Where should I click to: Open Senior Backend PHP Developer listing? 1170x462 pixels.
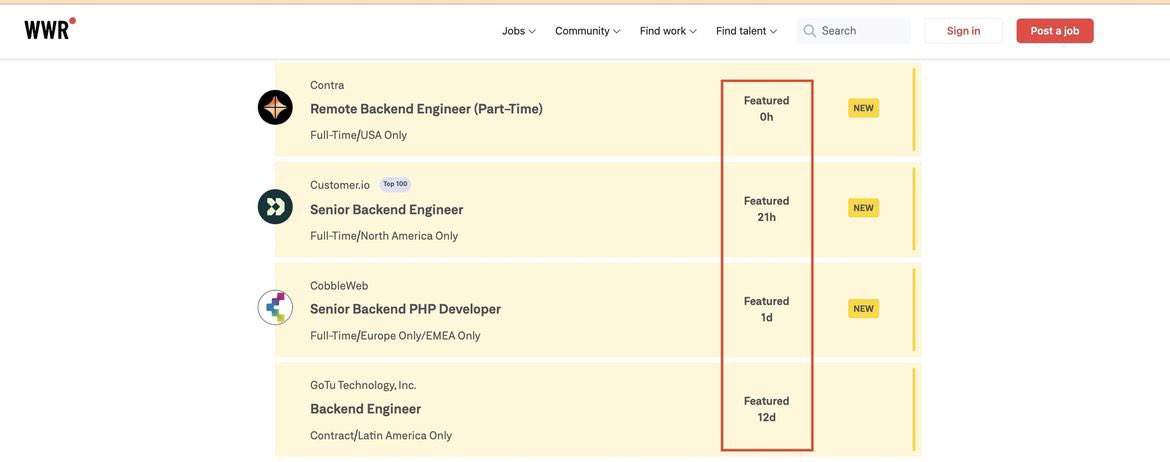[405, 309]
